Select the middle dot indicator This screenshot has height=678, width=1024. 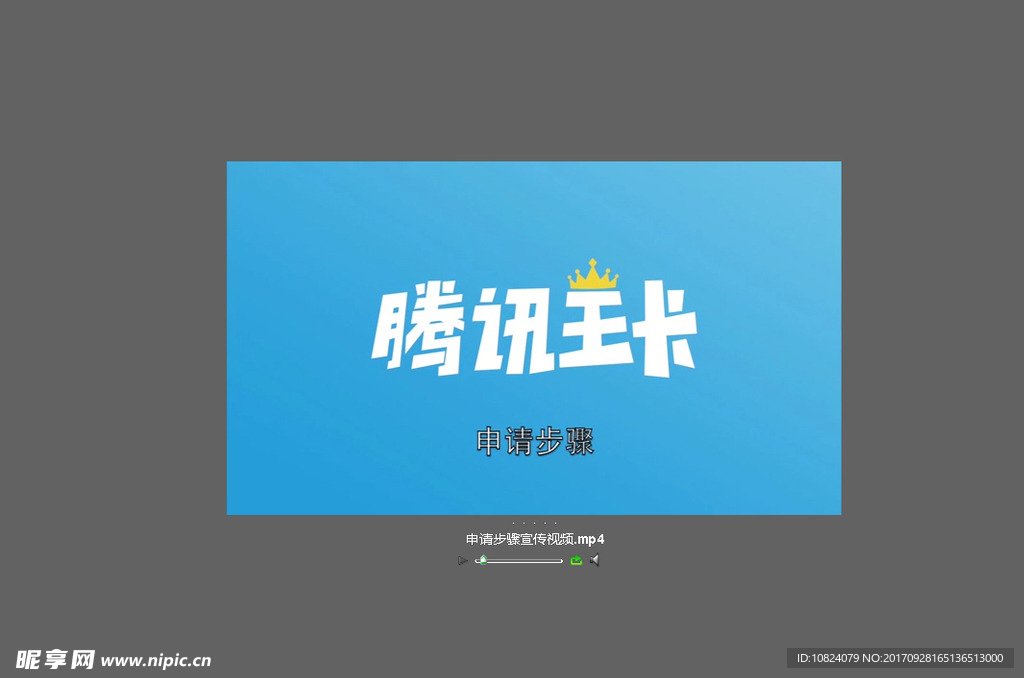tap(535, 523)
